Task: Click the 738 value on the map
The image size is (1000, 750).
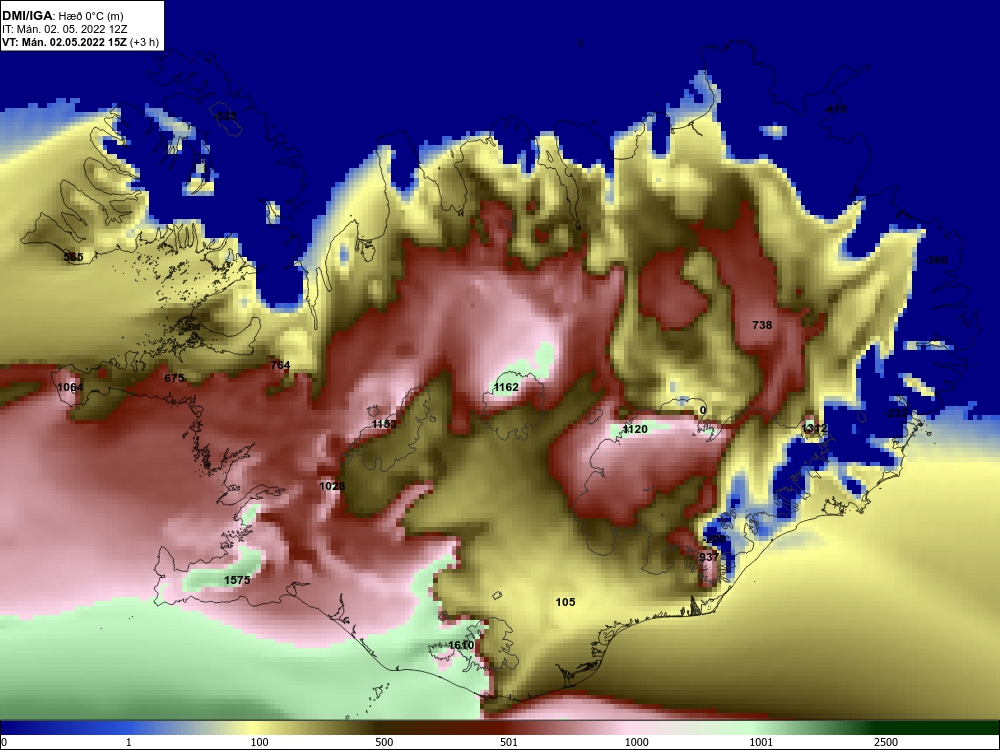Action: tap(762, 325)
